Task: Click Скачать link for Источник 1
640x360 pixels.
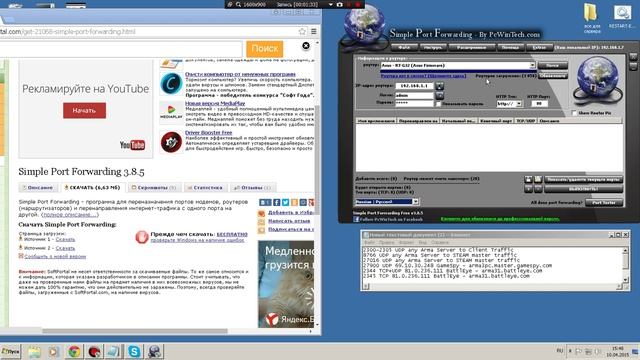Action: pyautogui.click(x=65, y=240)
